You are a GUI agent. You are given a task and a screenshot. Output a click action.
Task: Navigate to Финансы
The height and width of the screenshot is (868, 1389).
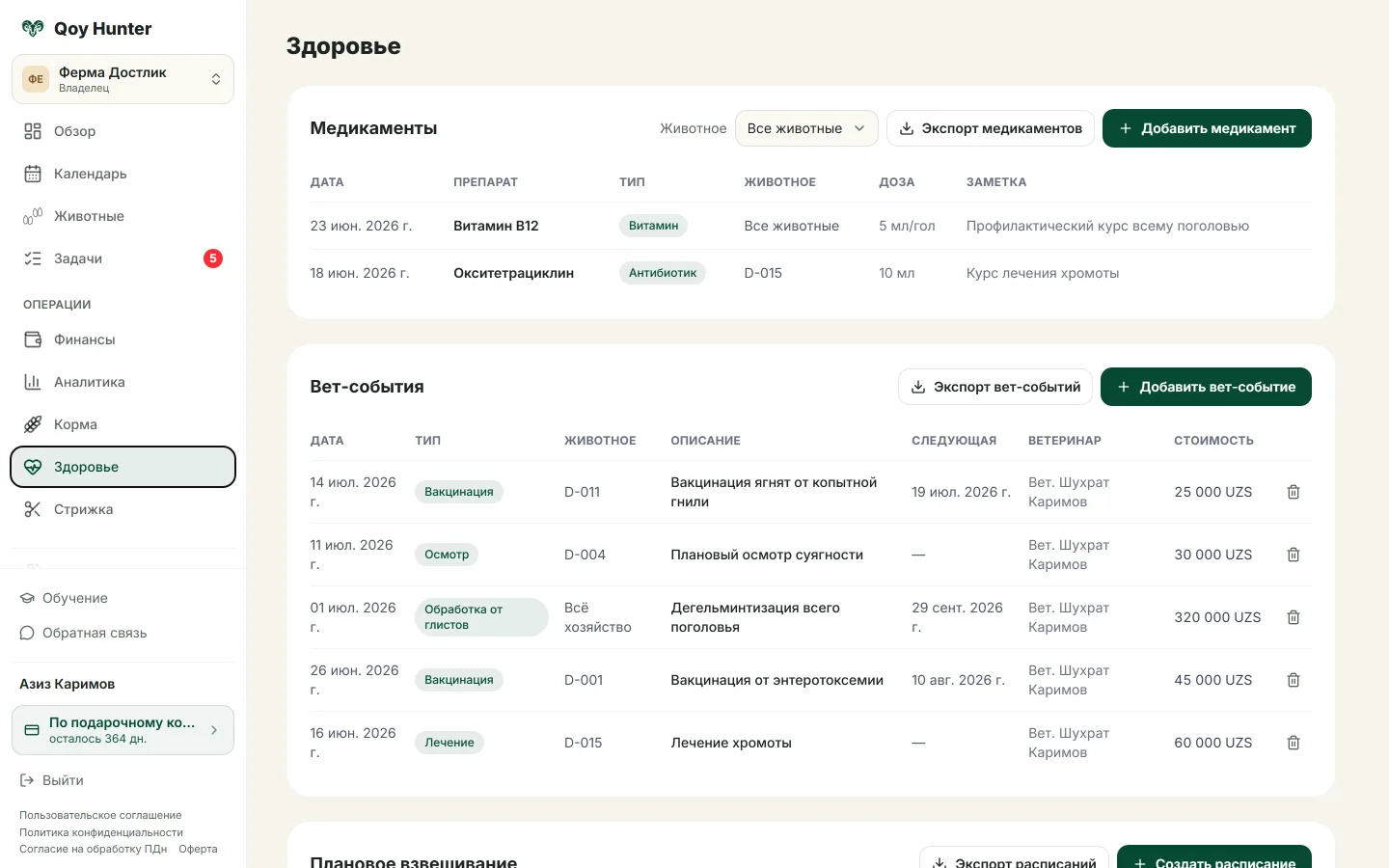[123, 339]
